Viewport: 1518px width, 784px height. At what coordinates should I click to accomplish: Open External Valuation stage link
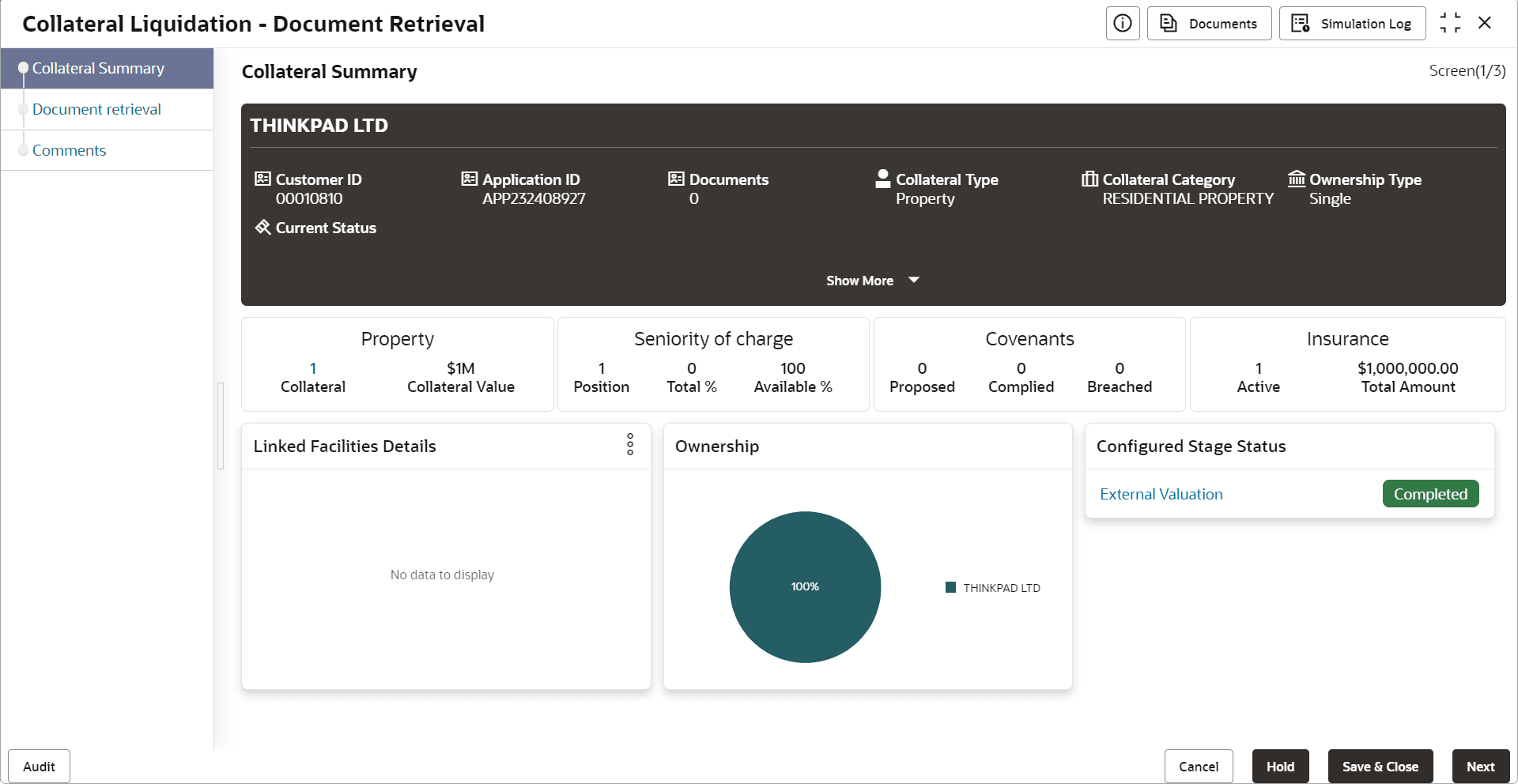(x=1161, y=495)
